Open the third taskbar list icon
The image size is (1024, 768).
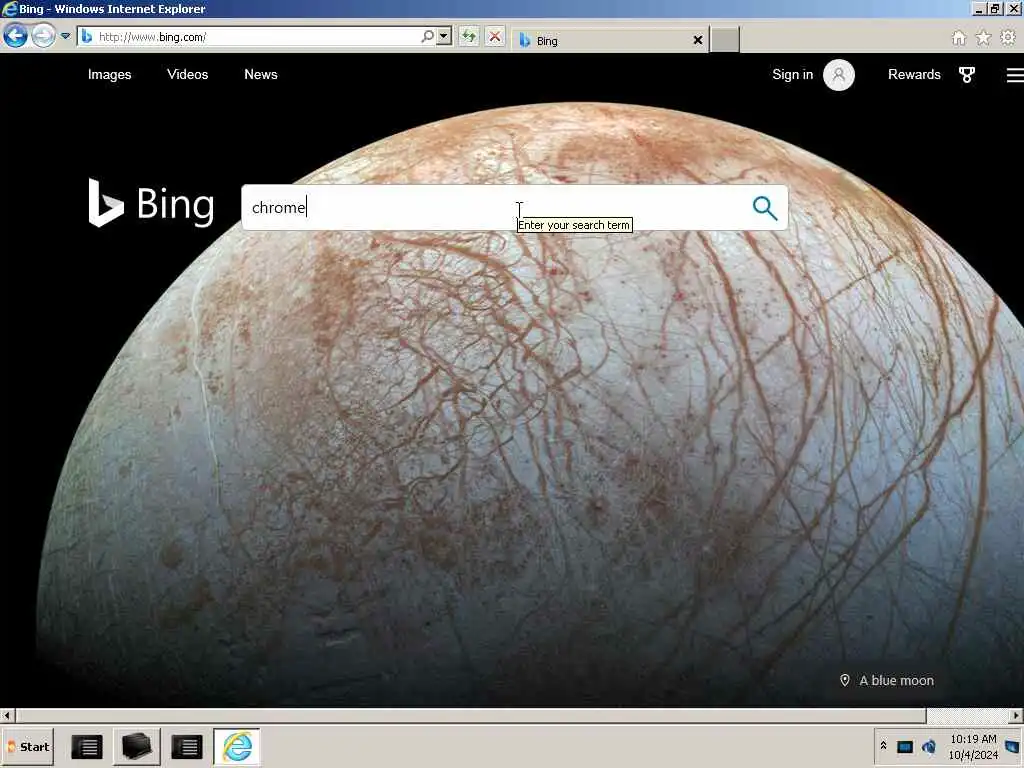187,746
